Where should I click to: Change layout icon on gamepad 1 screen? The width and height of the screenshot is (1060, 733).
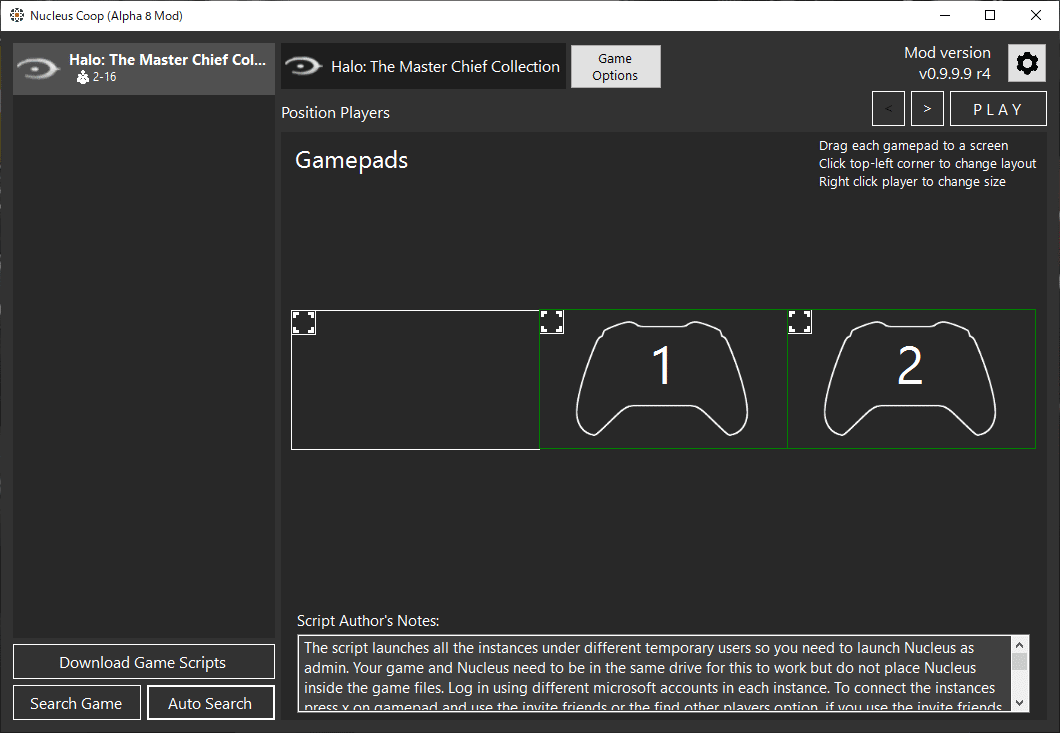pyautogui.click(x=552, y=322)
